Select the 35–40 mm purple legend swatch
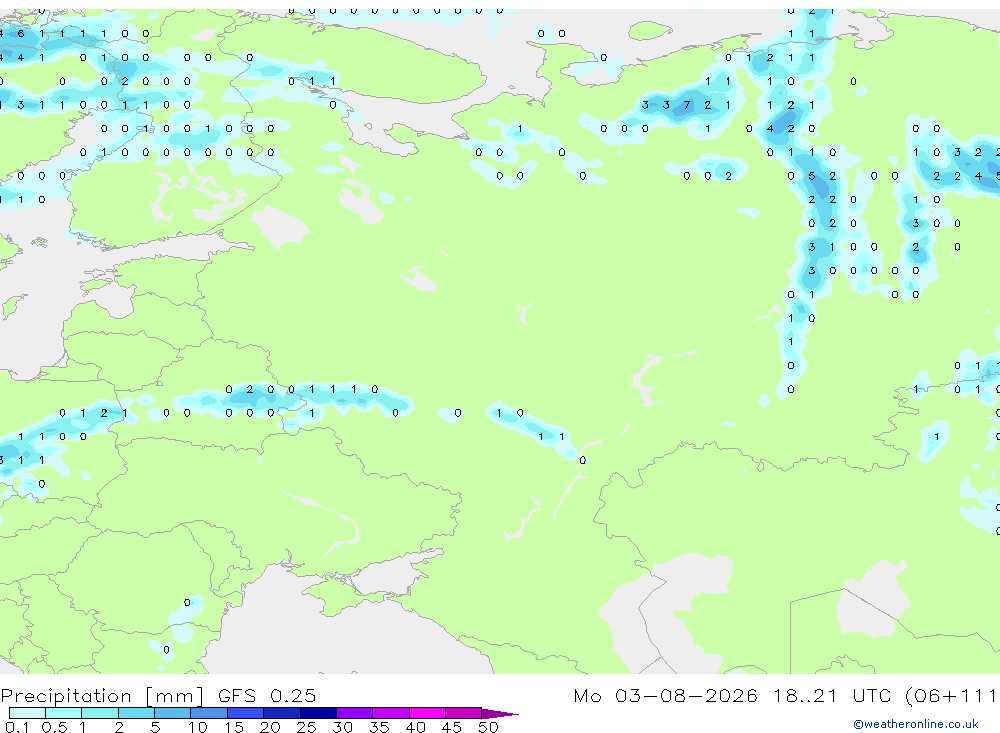 point(391,713)
